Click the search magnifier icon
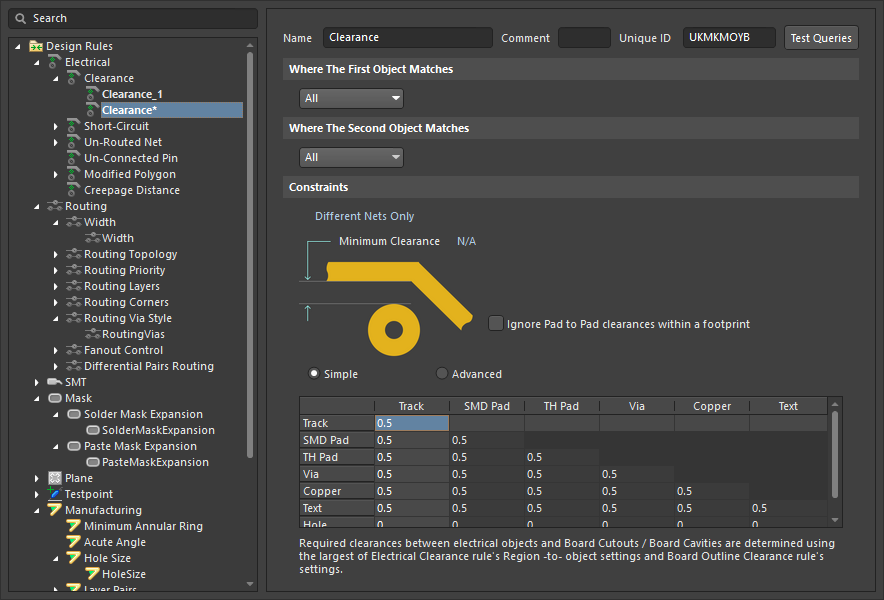 point(21,19)
